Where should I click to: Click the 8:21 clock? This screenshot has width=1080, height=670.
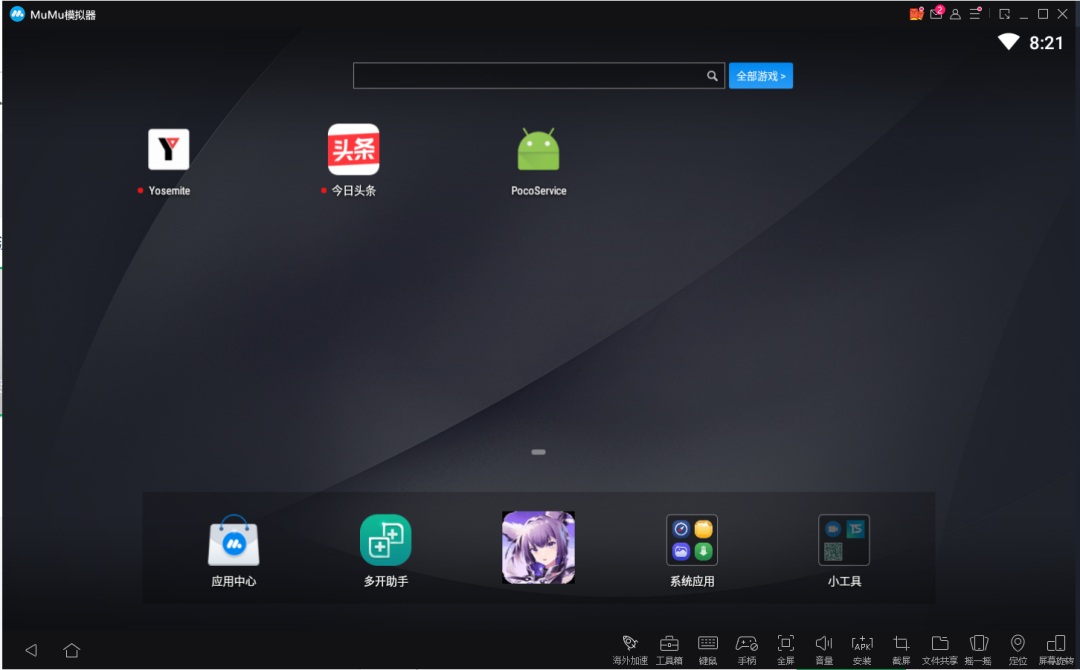click(1046, 43)
